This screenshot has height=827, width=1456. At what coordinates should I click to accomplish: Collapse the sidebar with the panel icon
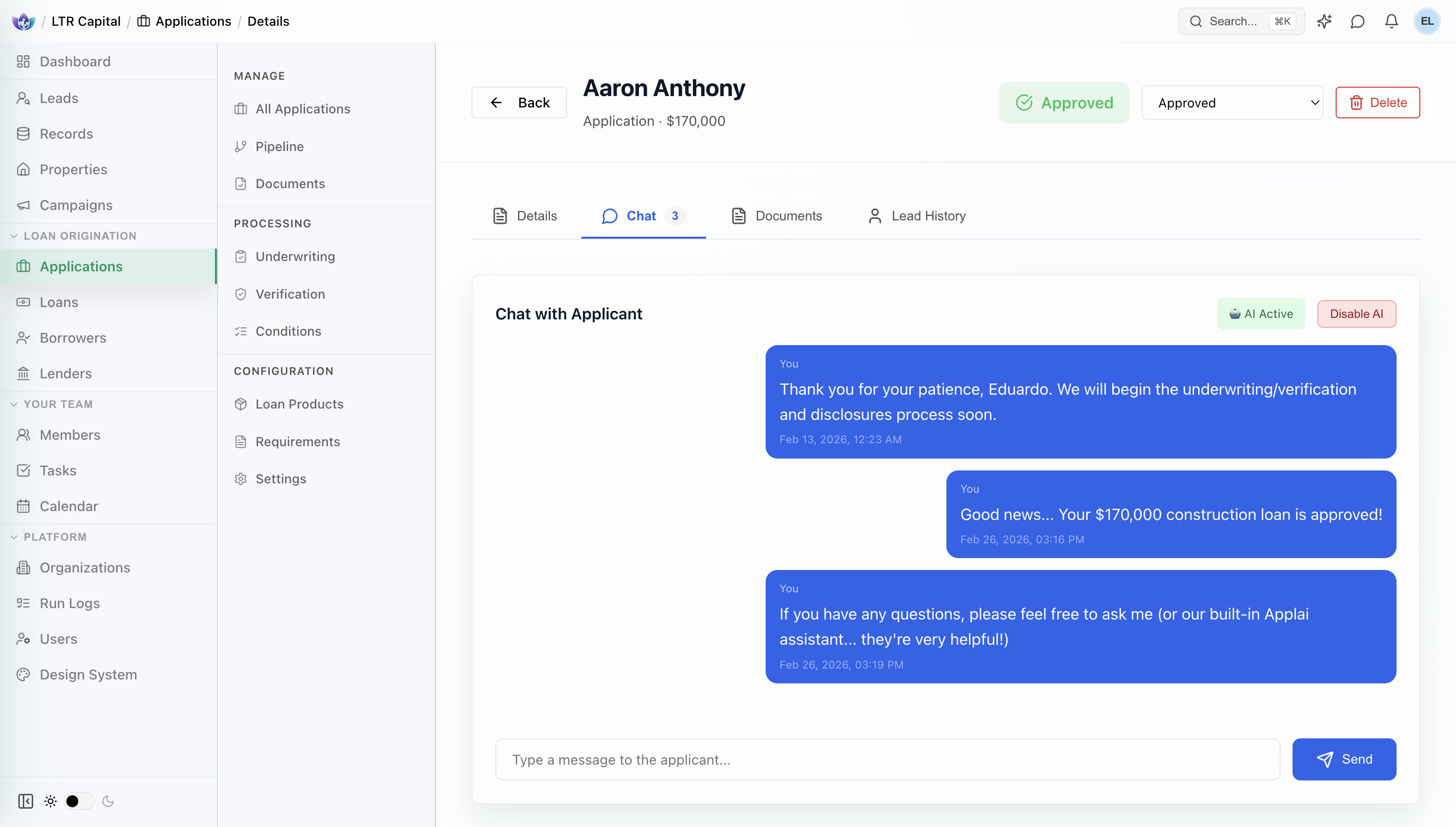click(25, 801)
